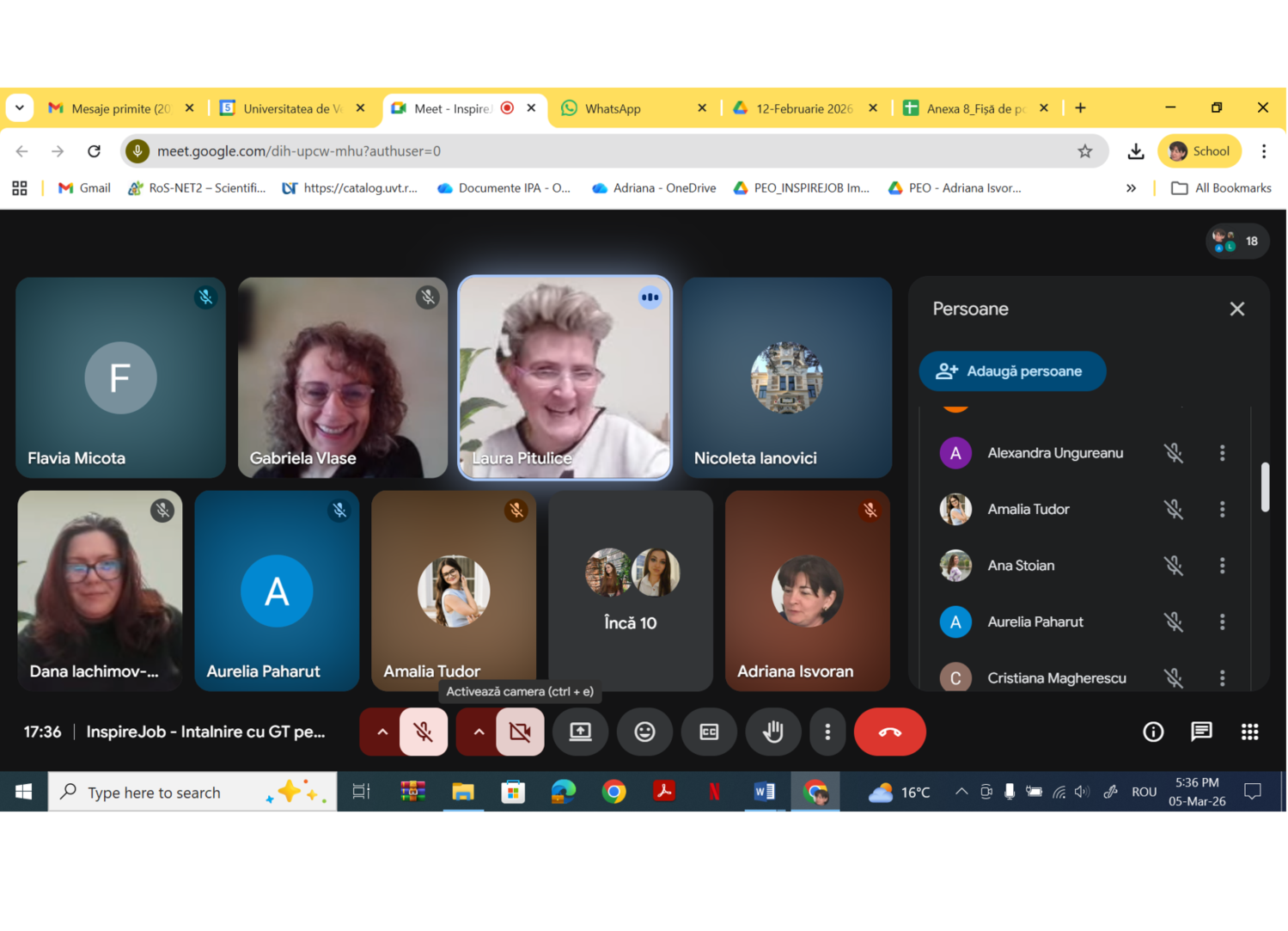The height and width of the screenshot is (931, 1288).
Task: Click the red leave call button
Action: click(889, 732)
